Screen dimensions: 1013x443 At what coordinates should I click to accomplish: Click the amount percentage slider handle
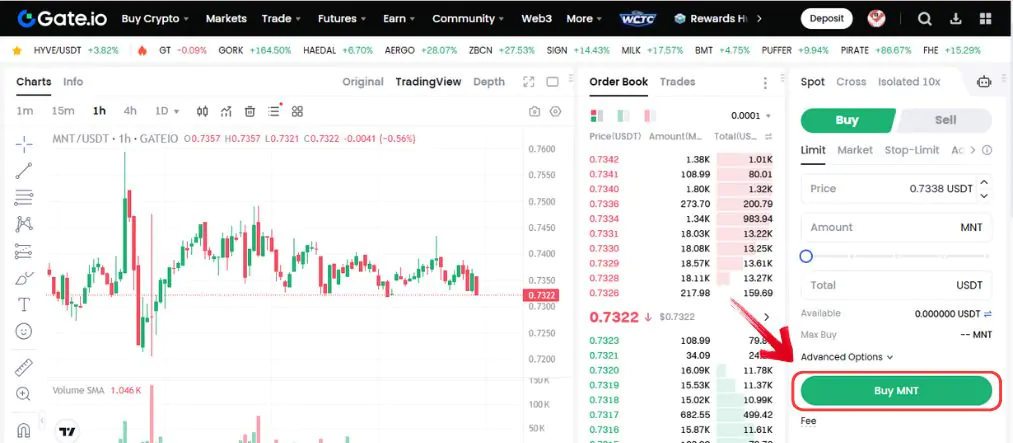click(806, 256)
